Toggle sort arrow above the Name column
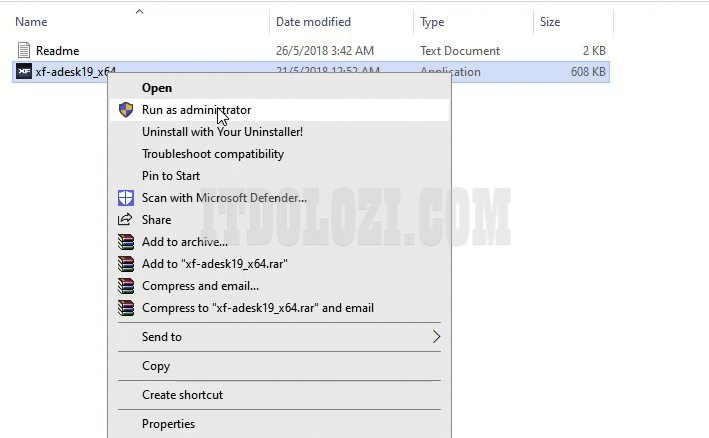The height and width of the screenshot is (438, 709). 139,12
